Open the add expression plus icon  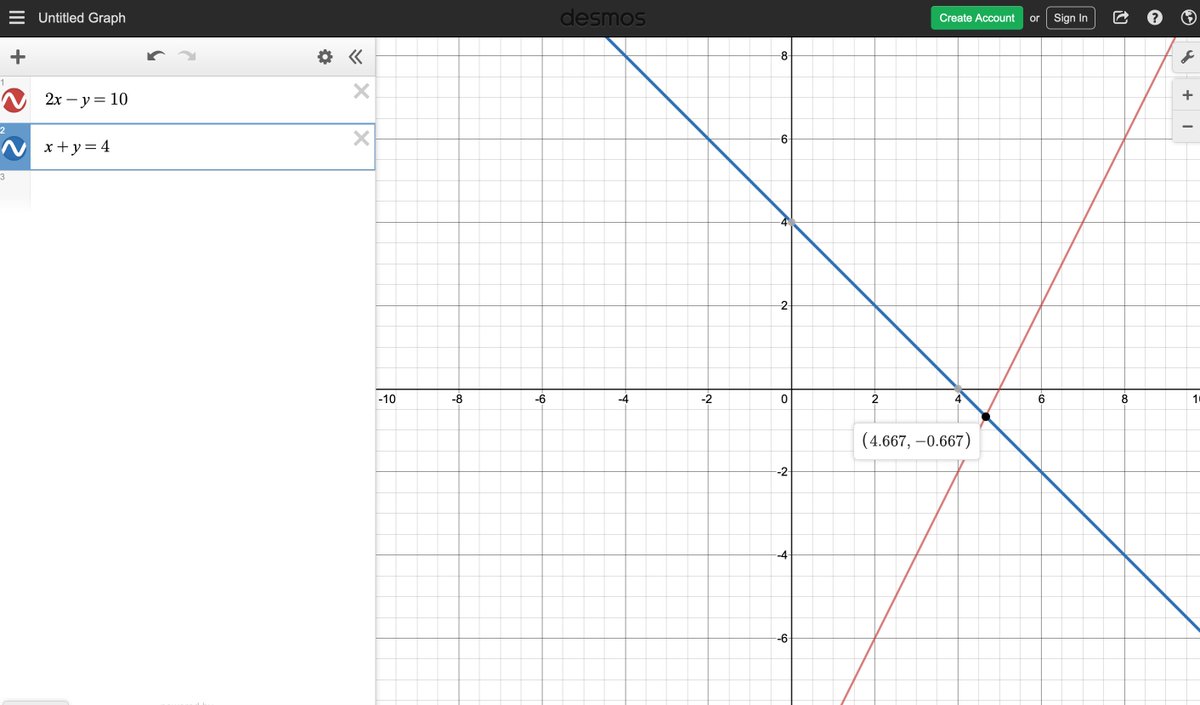tap(17, 57)
